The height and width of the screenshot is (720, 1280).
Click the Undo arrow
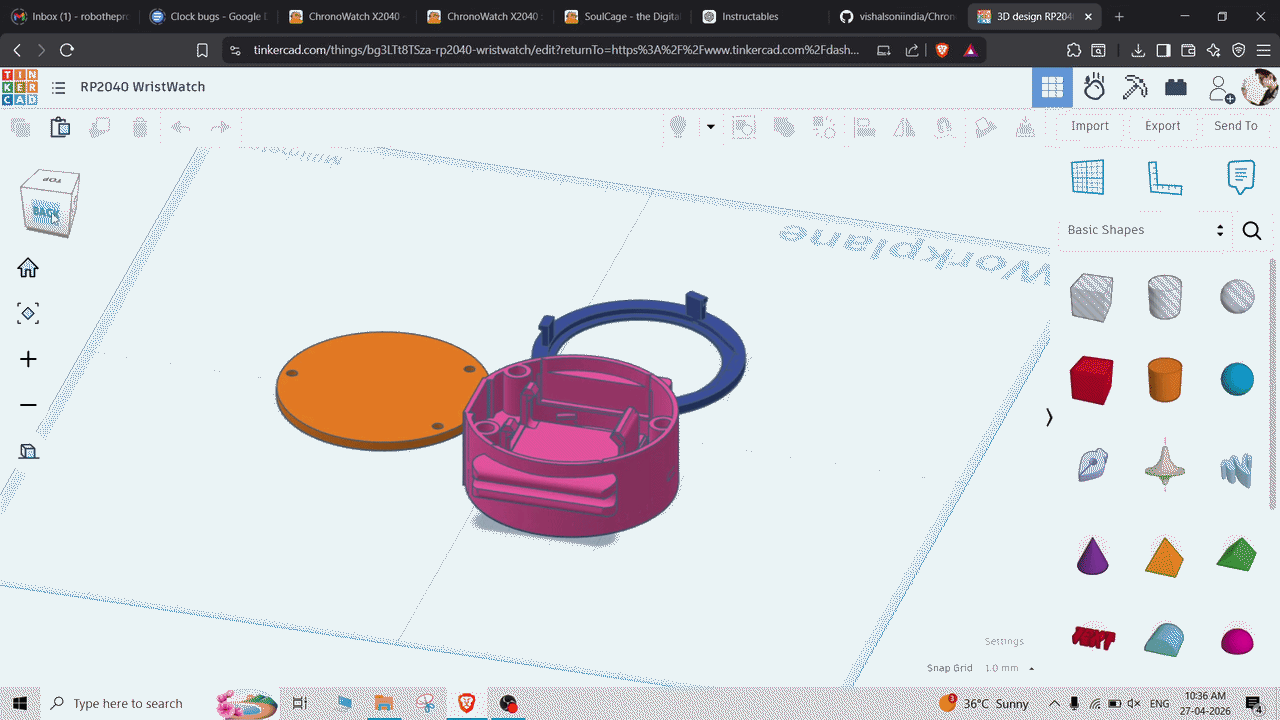[181, 127]
